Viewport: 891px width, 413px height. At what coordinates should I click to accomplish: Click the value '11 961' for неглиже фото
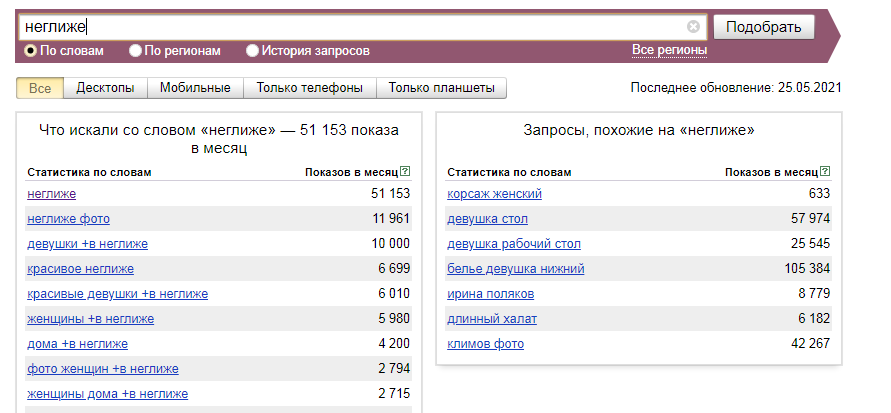tap(390, 219)
